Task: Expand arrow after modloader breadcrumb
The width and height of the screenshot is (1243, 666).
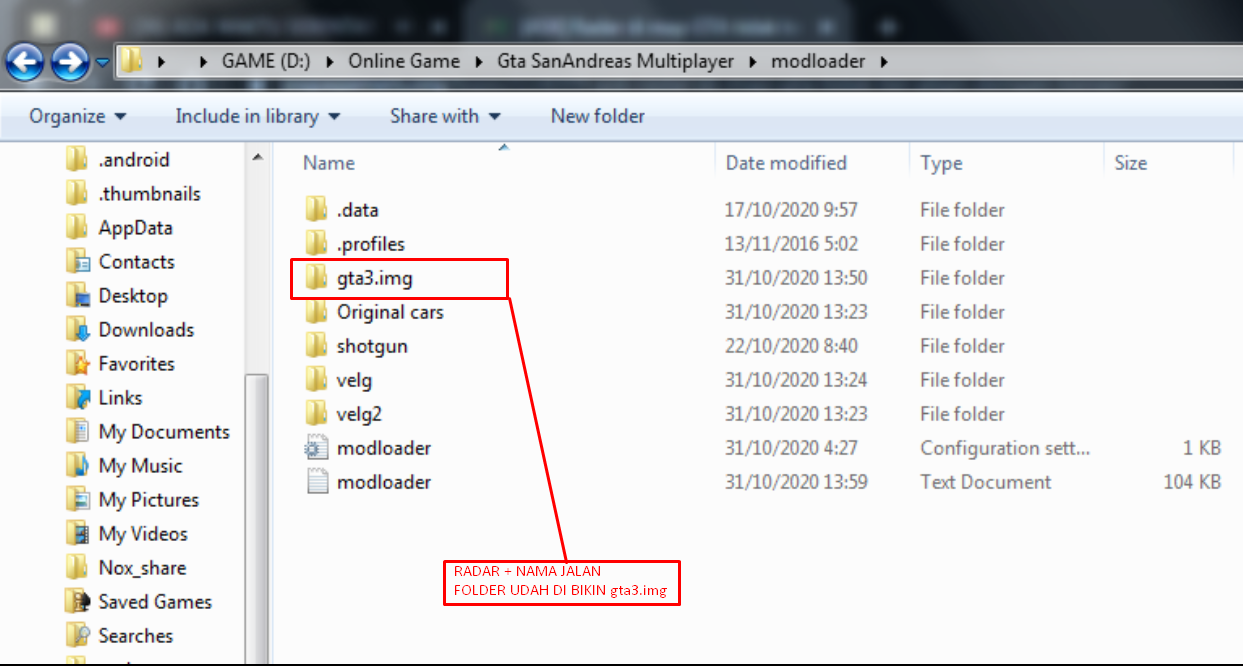Action: [883, 62]
